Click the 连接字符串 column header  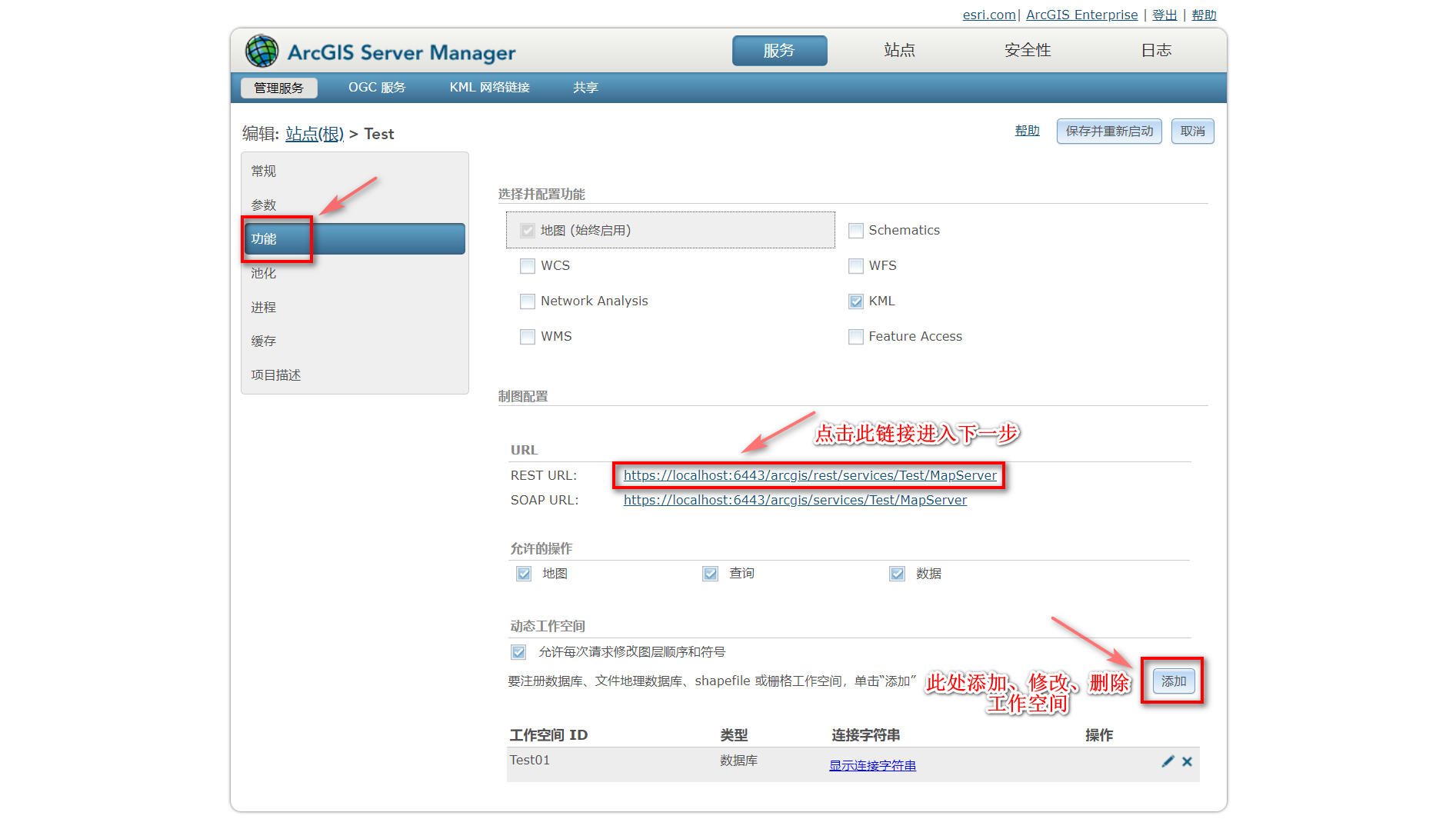tap(865, 735)
